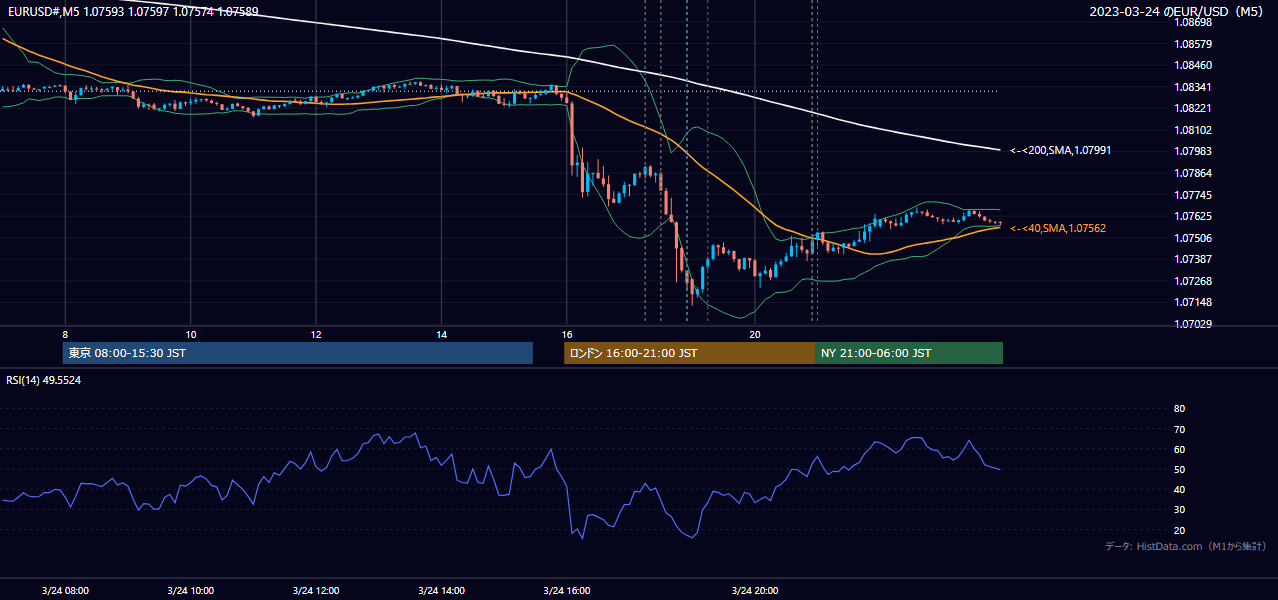Screen dimensions: 1278x600
Task: Click the 1.07506 price axis value
Action: coord(1193,238)
